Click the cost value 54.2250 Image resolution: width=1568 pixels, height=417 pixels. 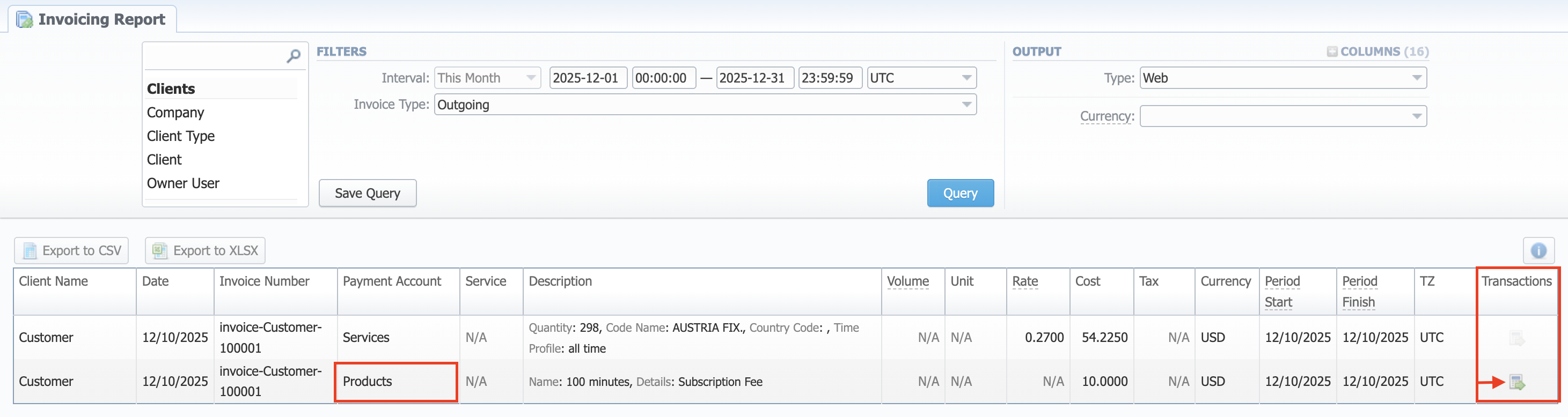[1104, 338]
